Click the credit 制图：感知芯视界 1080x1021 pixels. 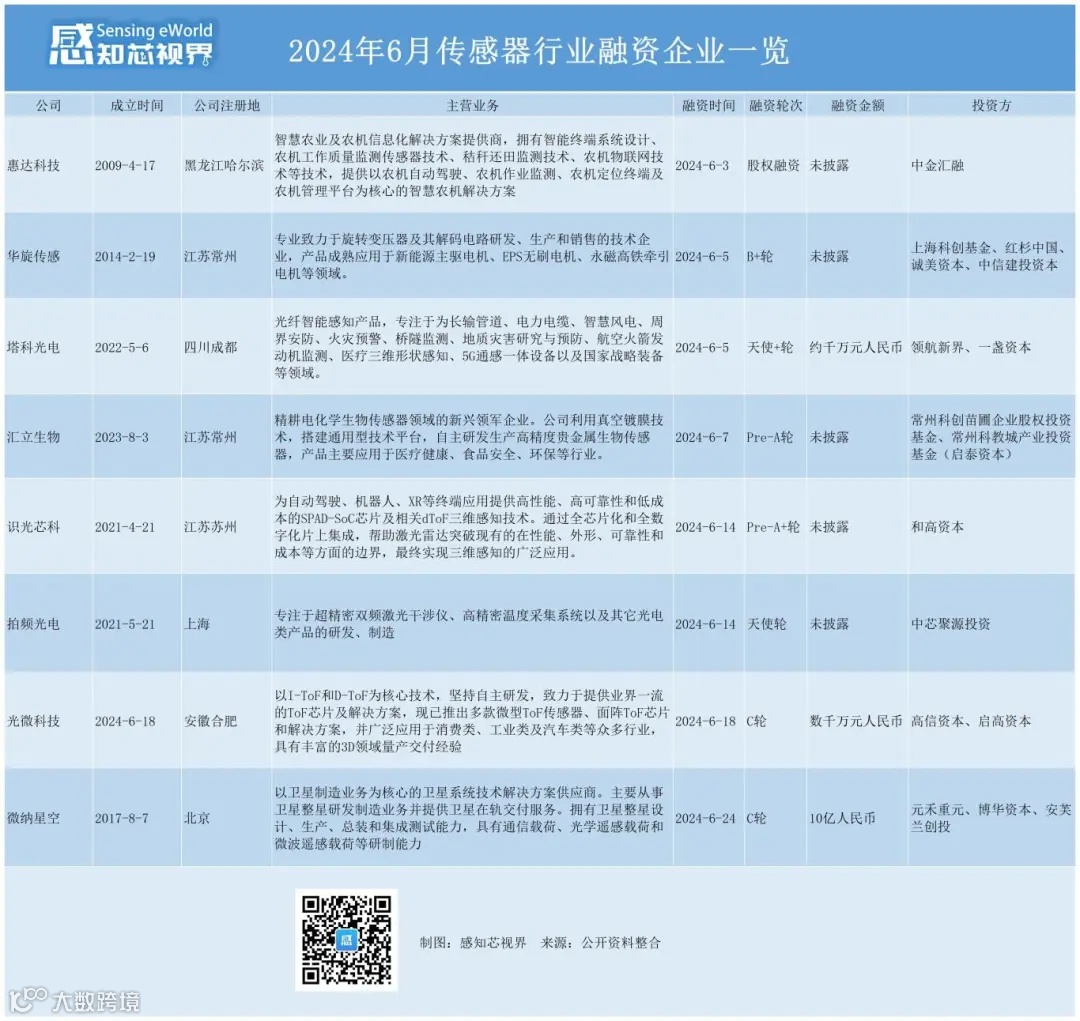[473, 942]
